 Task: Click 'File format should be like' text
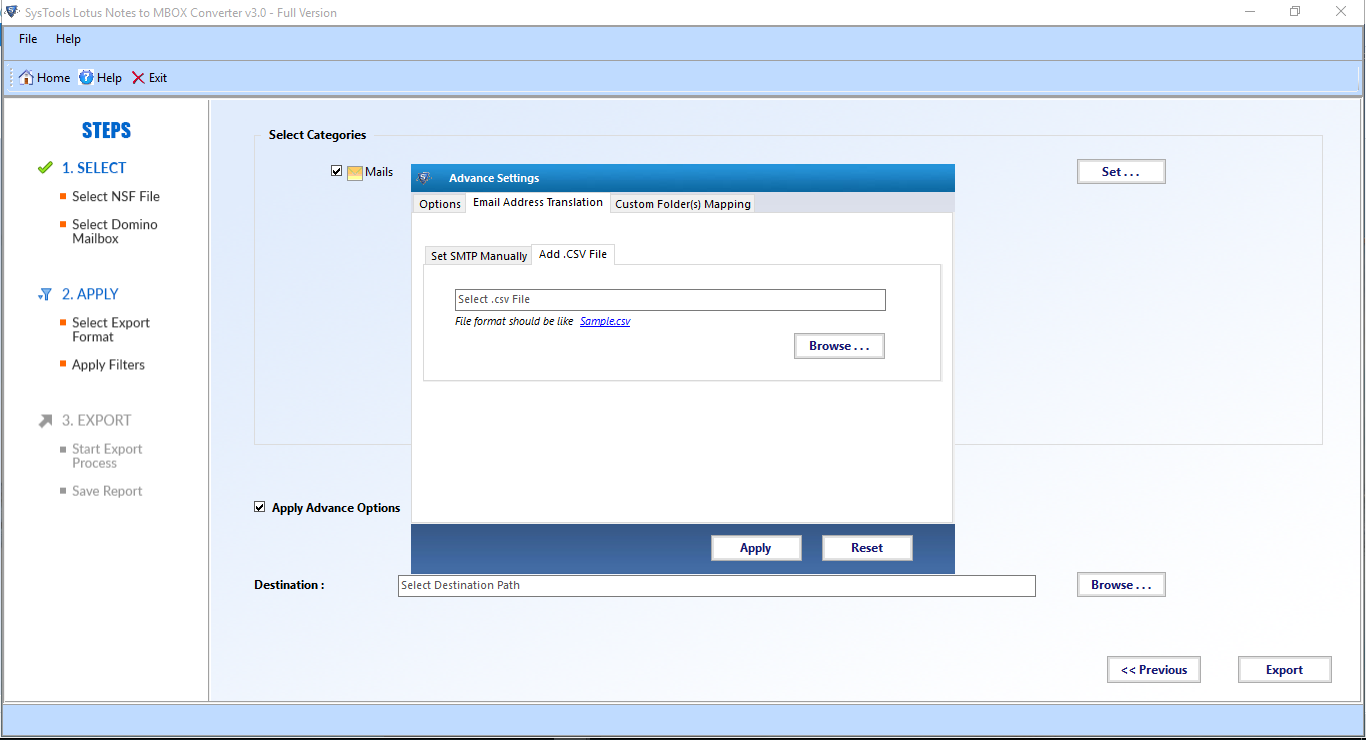[514, 322]
